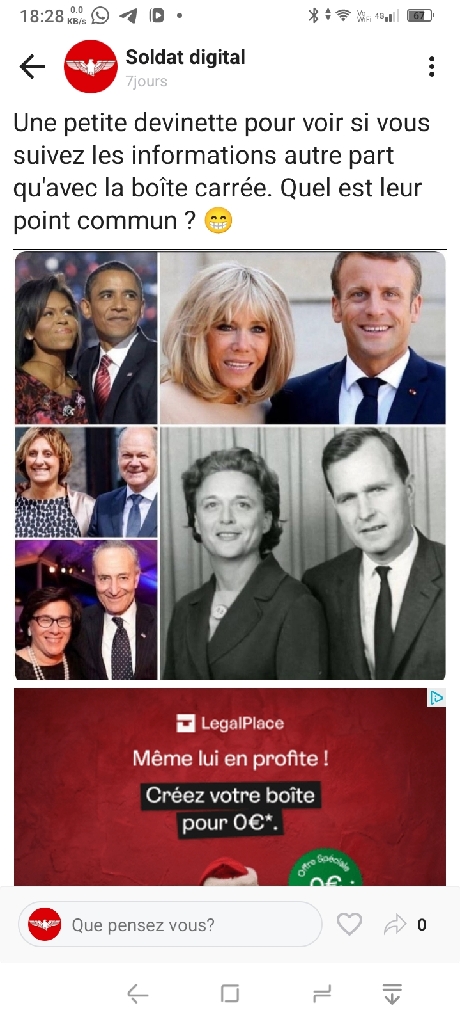Tap the Soldat digital channel name
Viewport: 460px width, 1024px height.
coord(186,57)
